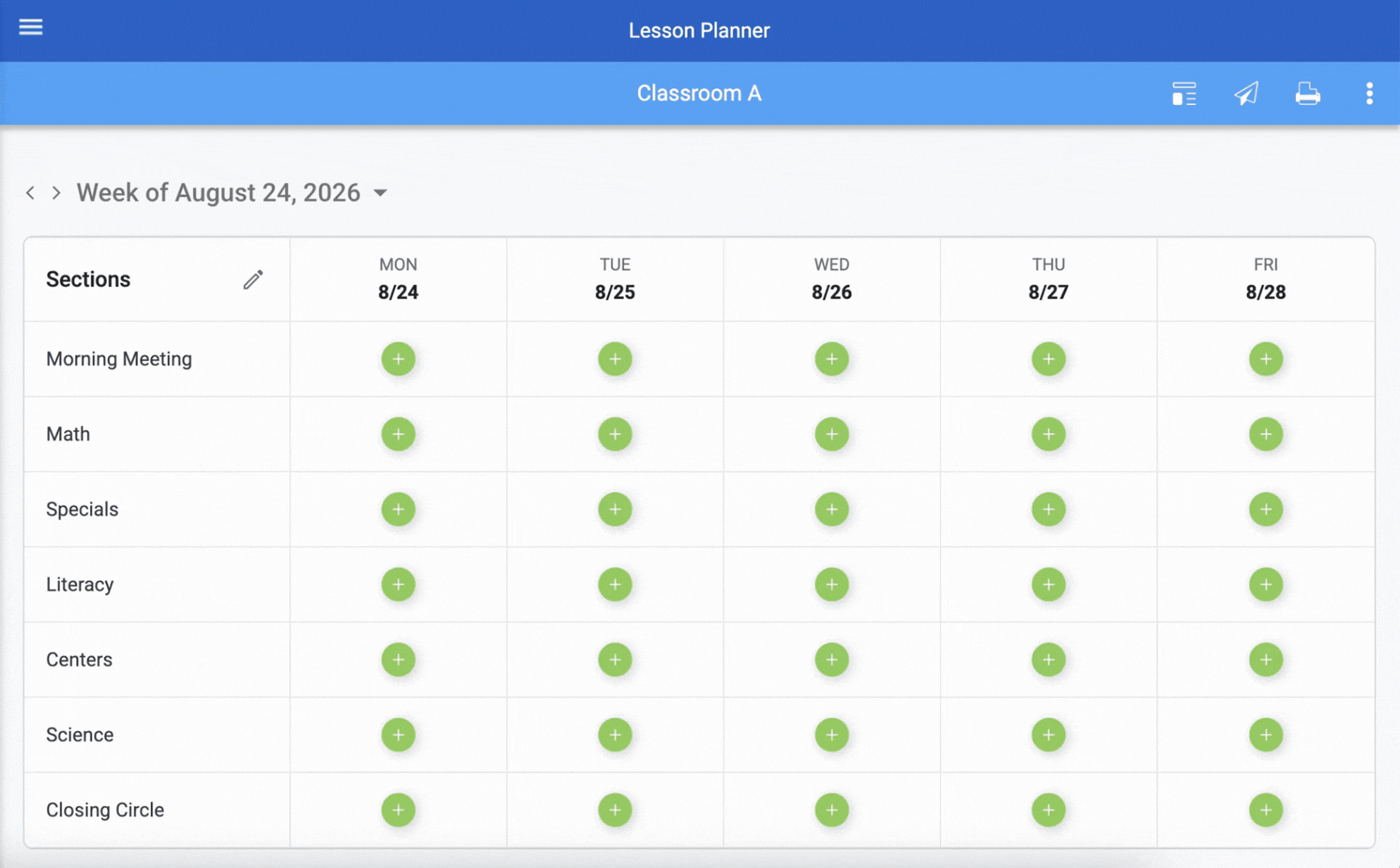Add Math lesson for Wednesday 8/26

click(x=832, y=434)
